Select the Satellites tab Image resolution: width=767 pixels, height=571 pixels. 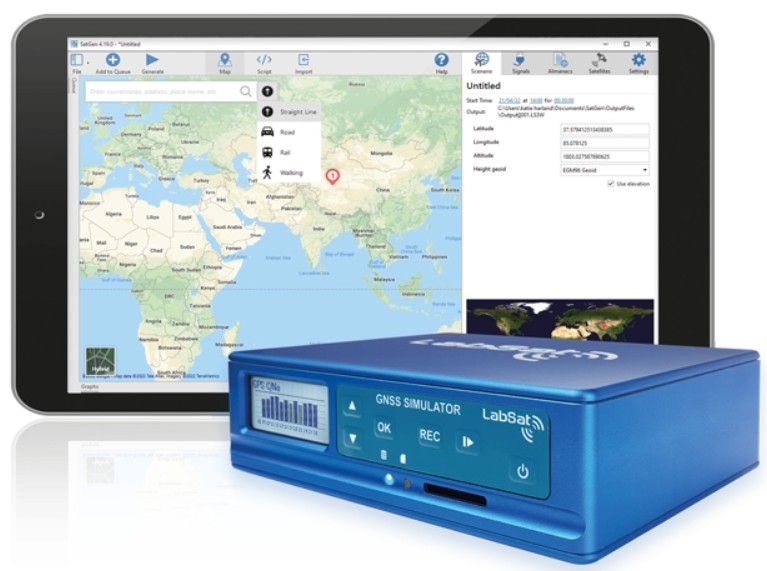point(599,64)
